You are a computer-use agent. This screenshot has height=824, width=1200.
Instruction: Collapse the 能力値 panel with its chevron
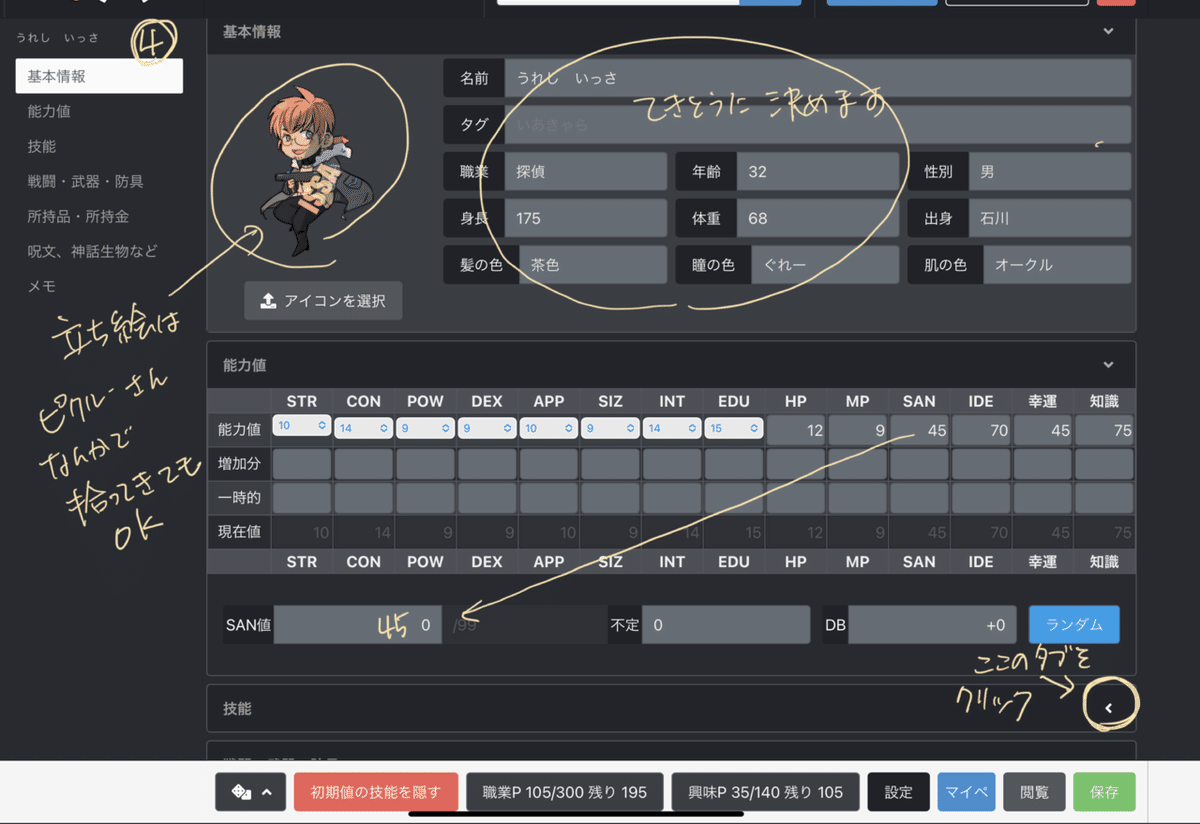[x=1108, y=364]
